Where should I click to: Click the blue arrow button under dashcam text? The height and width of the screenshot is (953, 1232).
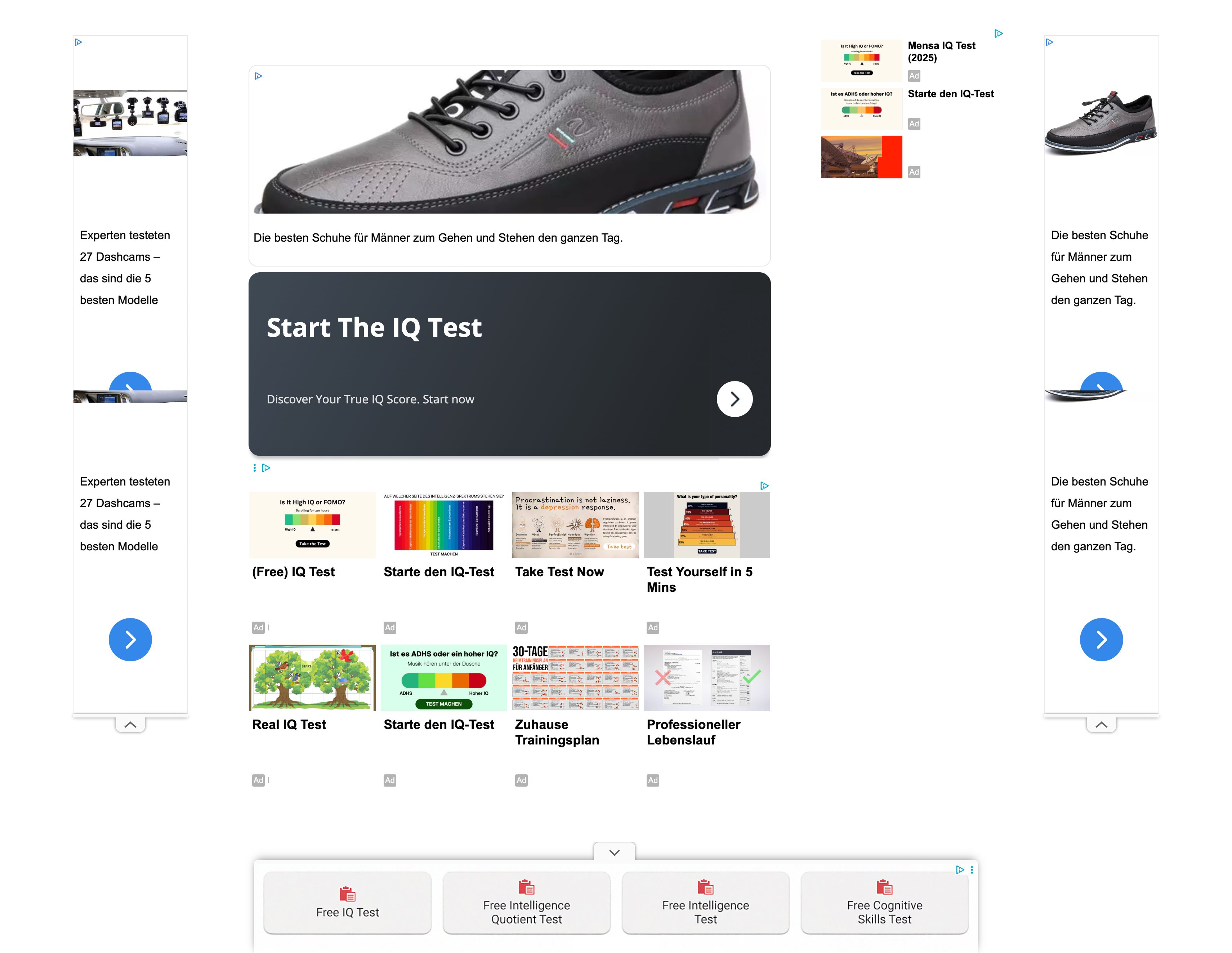coord(130,639)
